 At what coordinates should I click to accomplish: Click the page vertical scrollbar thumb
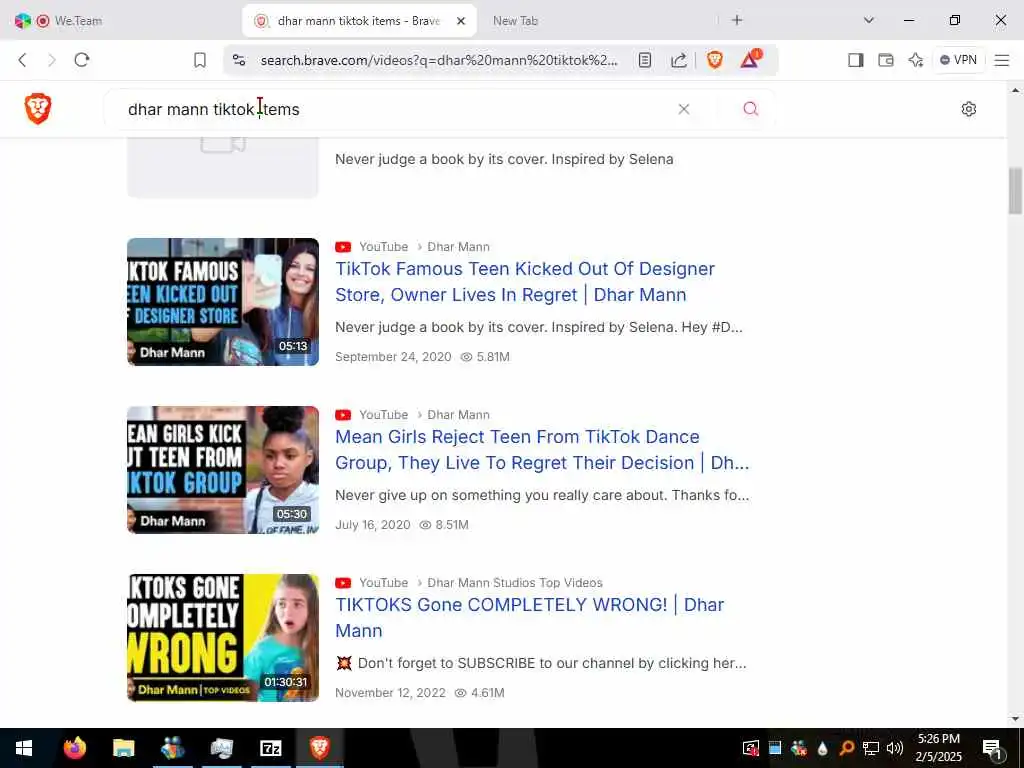coord(1015,191)
